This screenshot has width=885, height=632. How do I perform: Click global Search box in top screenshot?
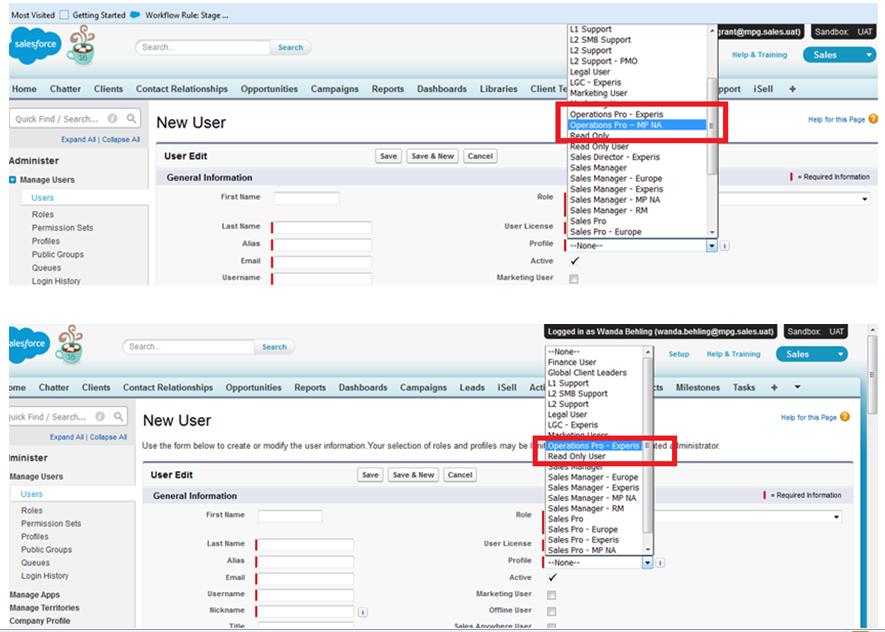click(203, 47)
